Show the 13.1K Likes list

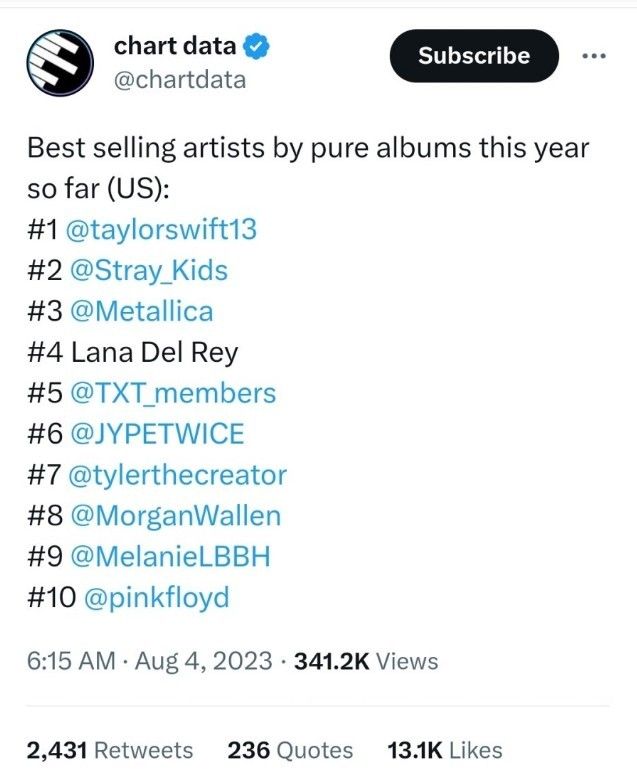coord(444,750)
